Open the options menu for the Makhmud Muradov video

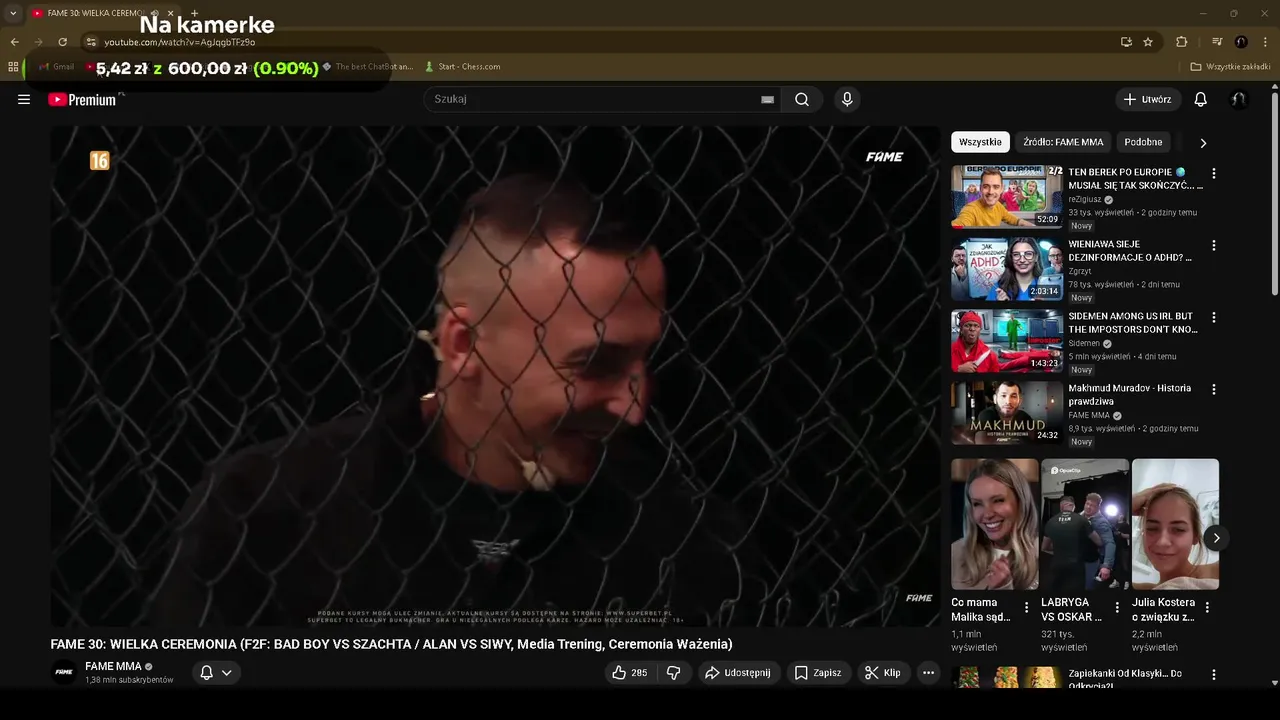[x=1214, y=389]
